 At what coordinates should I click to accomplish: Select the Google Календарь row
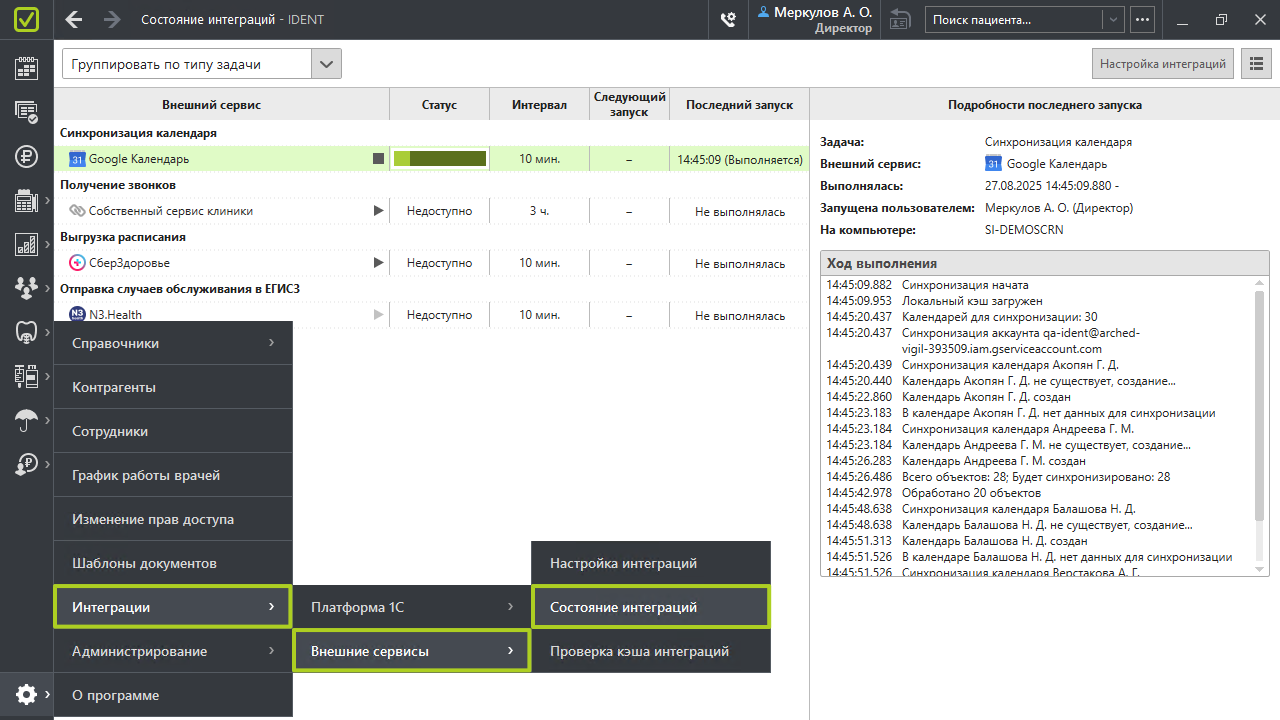point(431,158)
